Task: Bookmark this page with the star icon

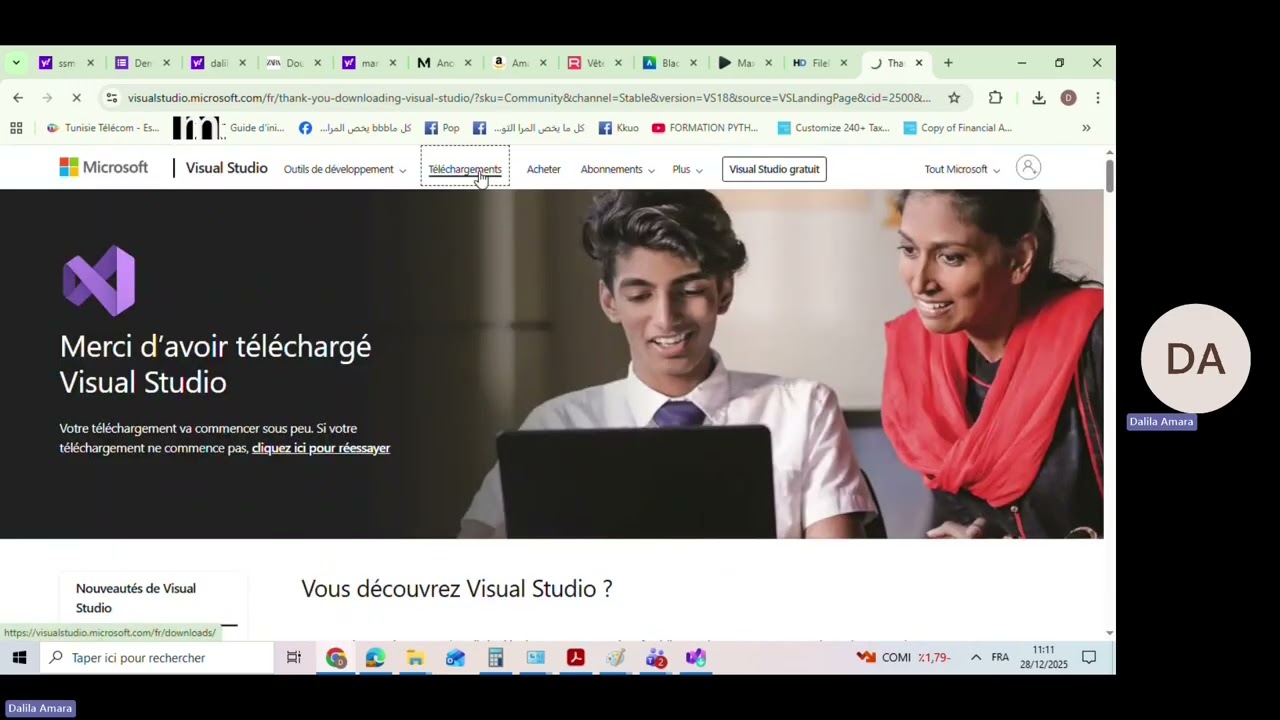Action: 954,98
